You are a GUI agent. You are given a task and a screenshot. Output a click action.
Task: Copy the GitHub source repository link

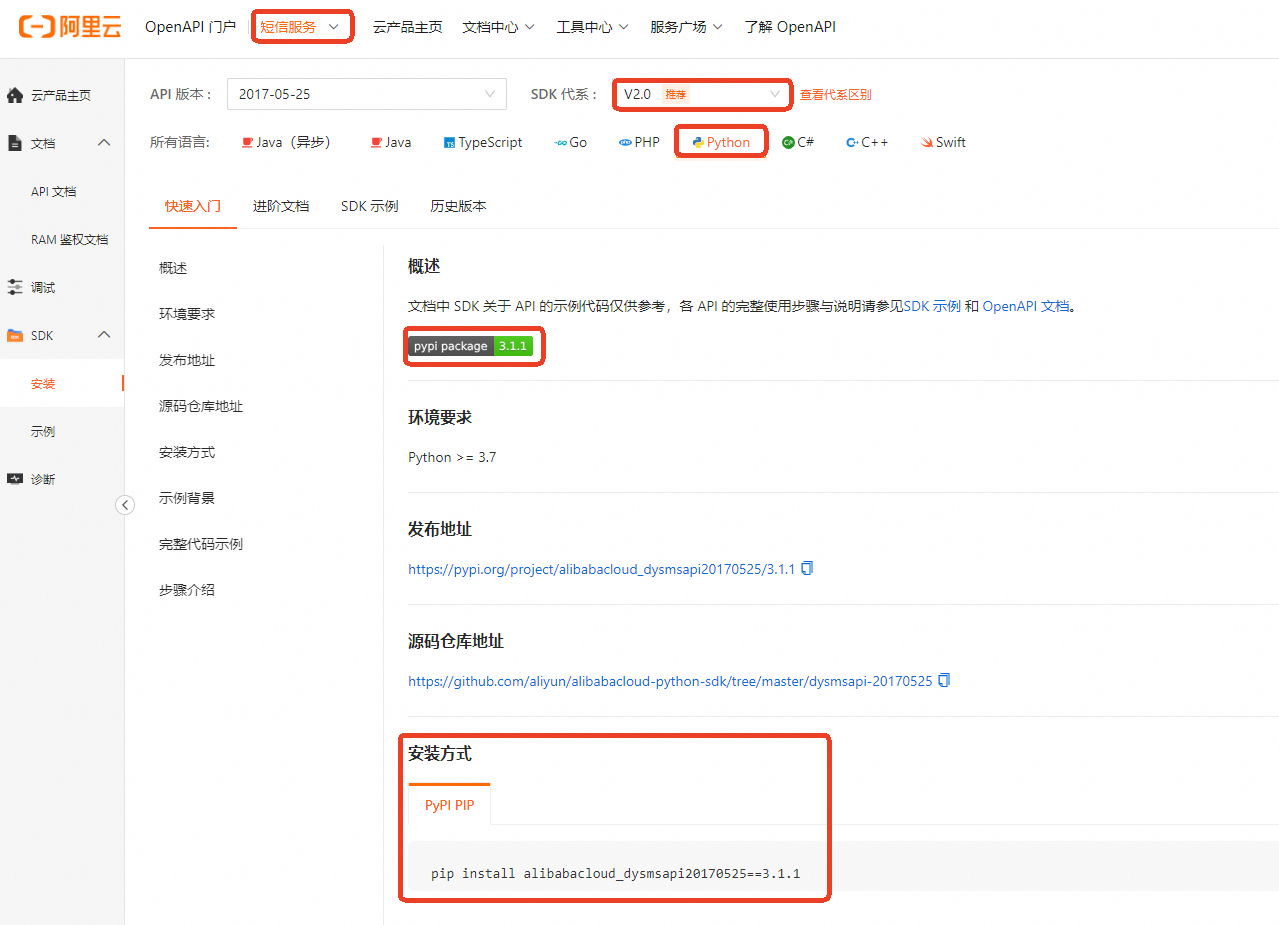coord(944,680)
